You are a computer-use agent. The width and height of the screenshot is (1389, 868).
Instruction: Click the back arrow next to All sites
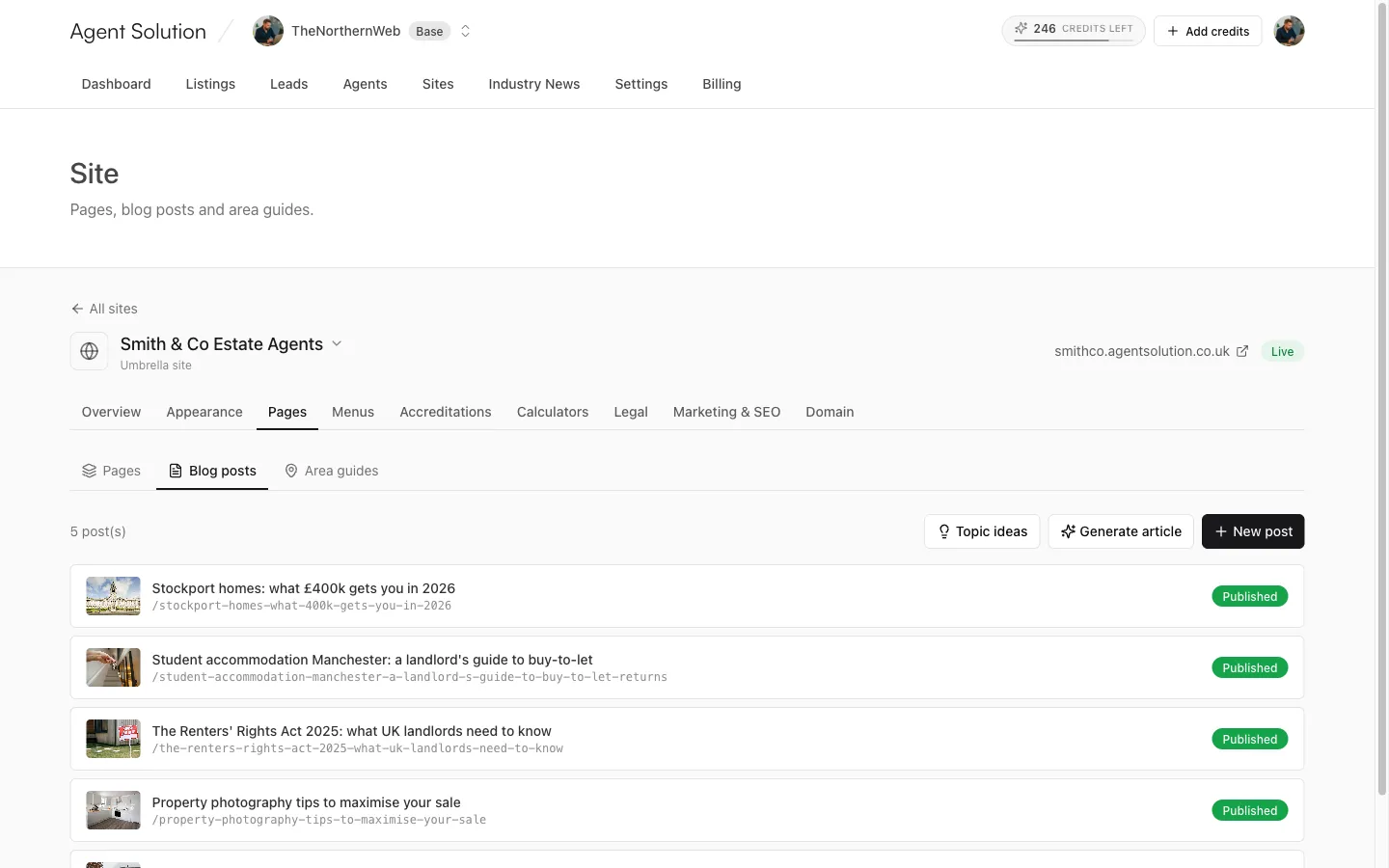click(77, 309)
